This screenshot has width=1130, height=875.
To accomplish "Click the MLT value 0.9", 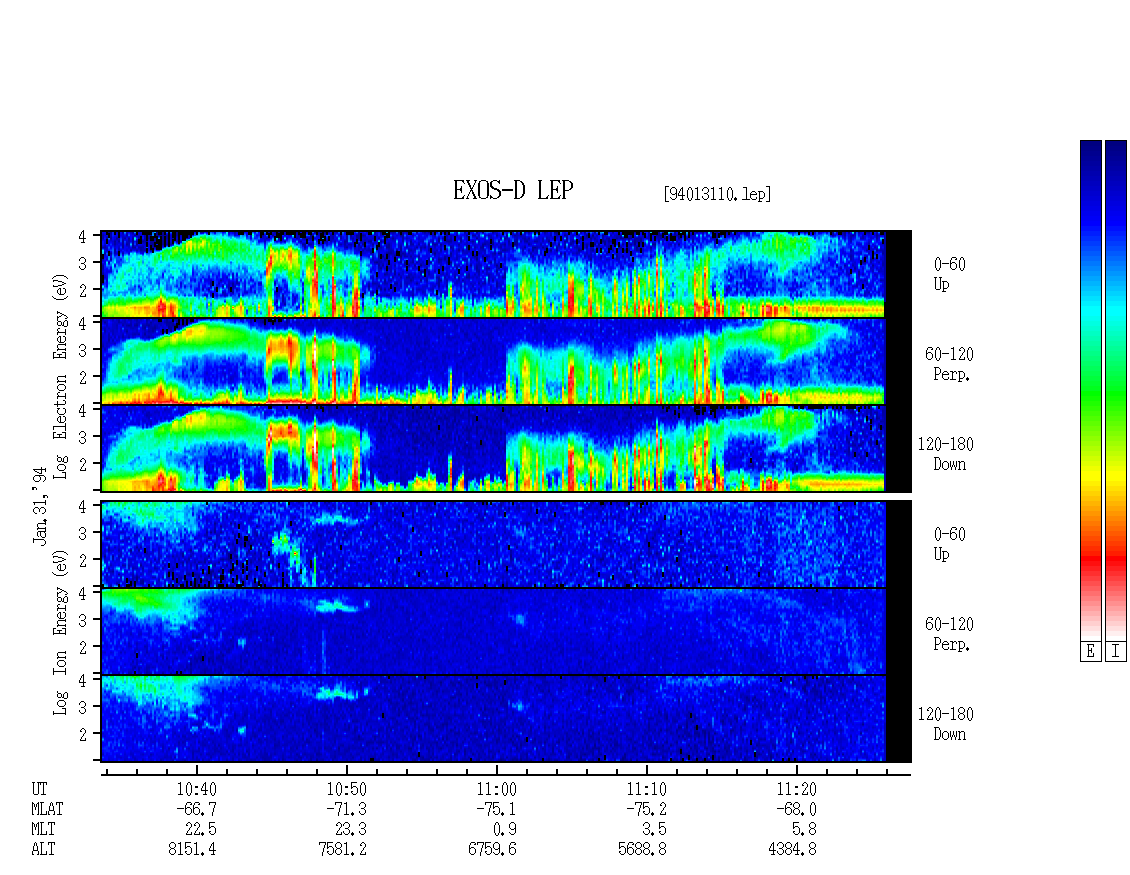I will [x=504, y=830].
